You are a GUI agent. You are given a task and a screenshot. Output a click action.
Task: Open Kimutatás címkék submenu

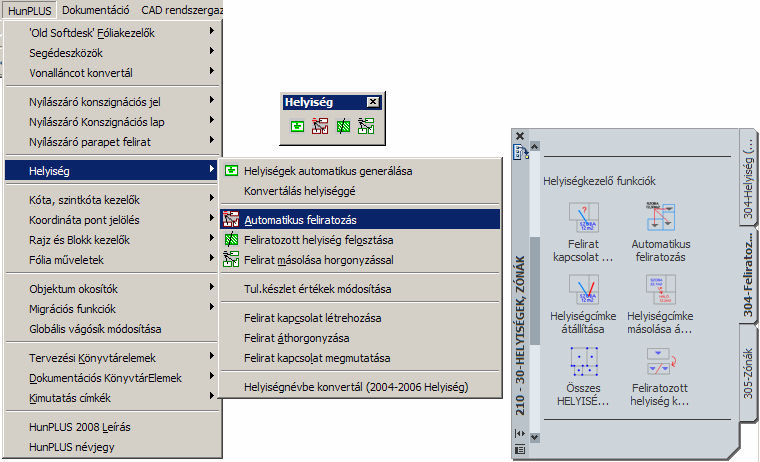111,398
